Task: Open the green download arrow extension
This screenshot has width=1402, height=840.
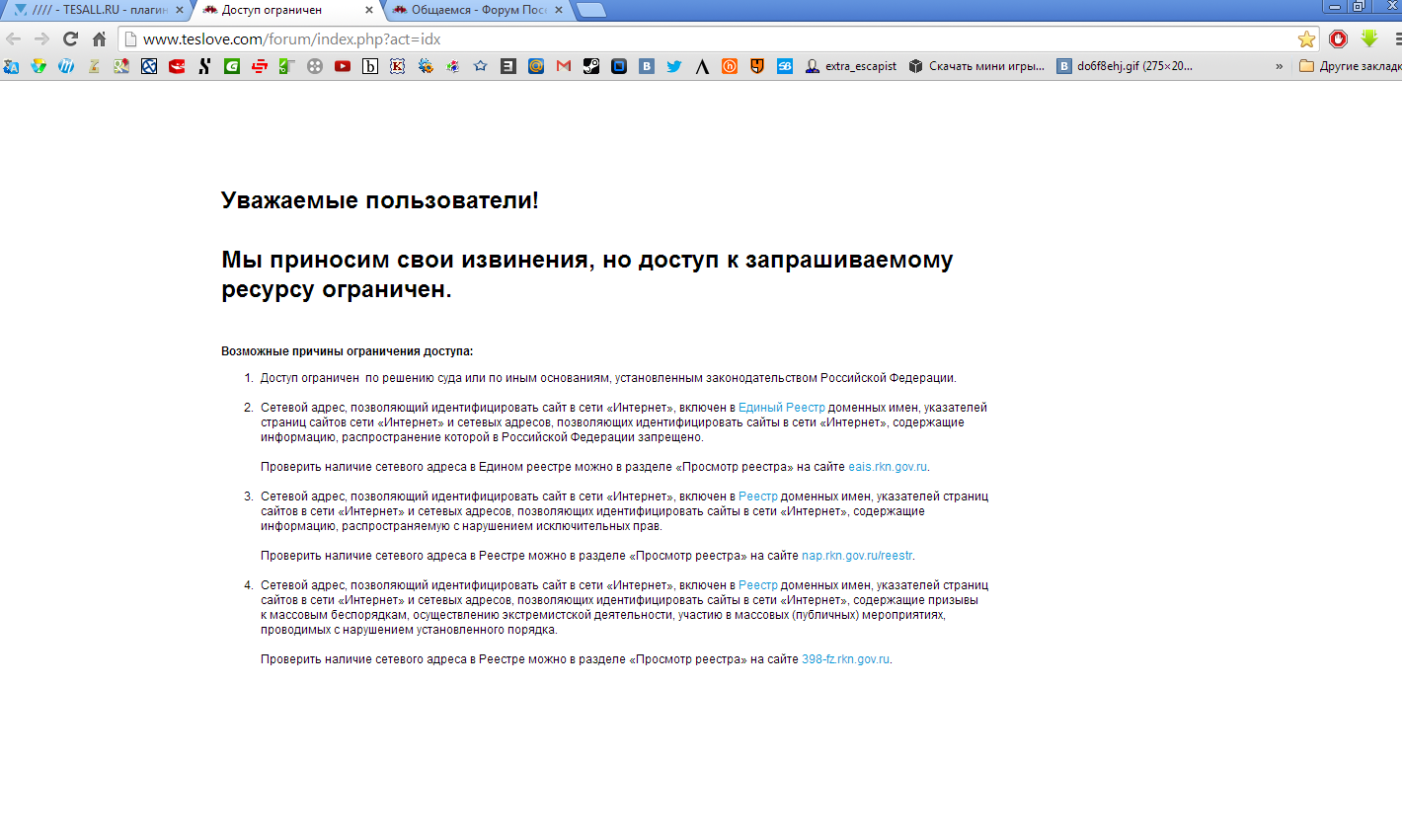Action: point(1369,38)
